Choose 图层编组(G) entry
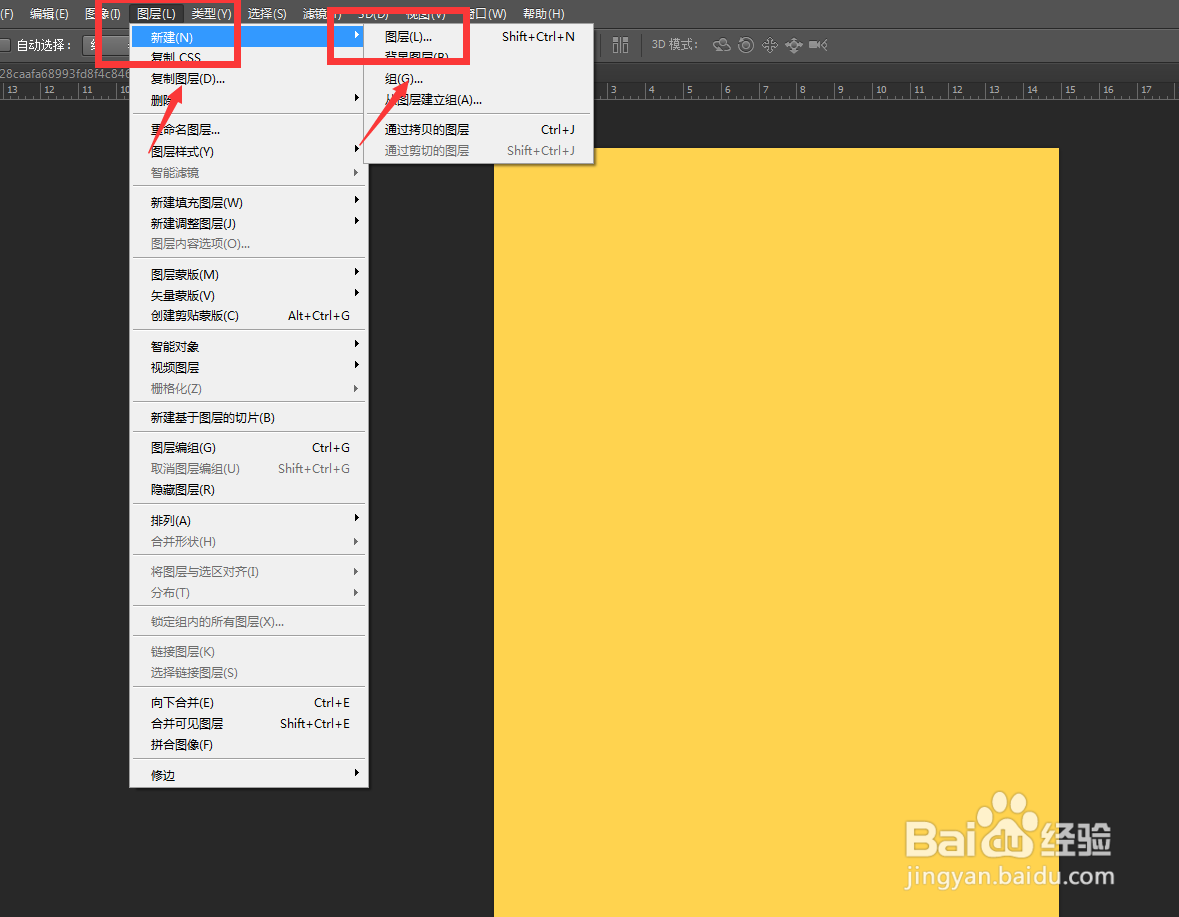This screenshot has height=917, width=1179. point(248,447)
